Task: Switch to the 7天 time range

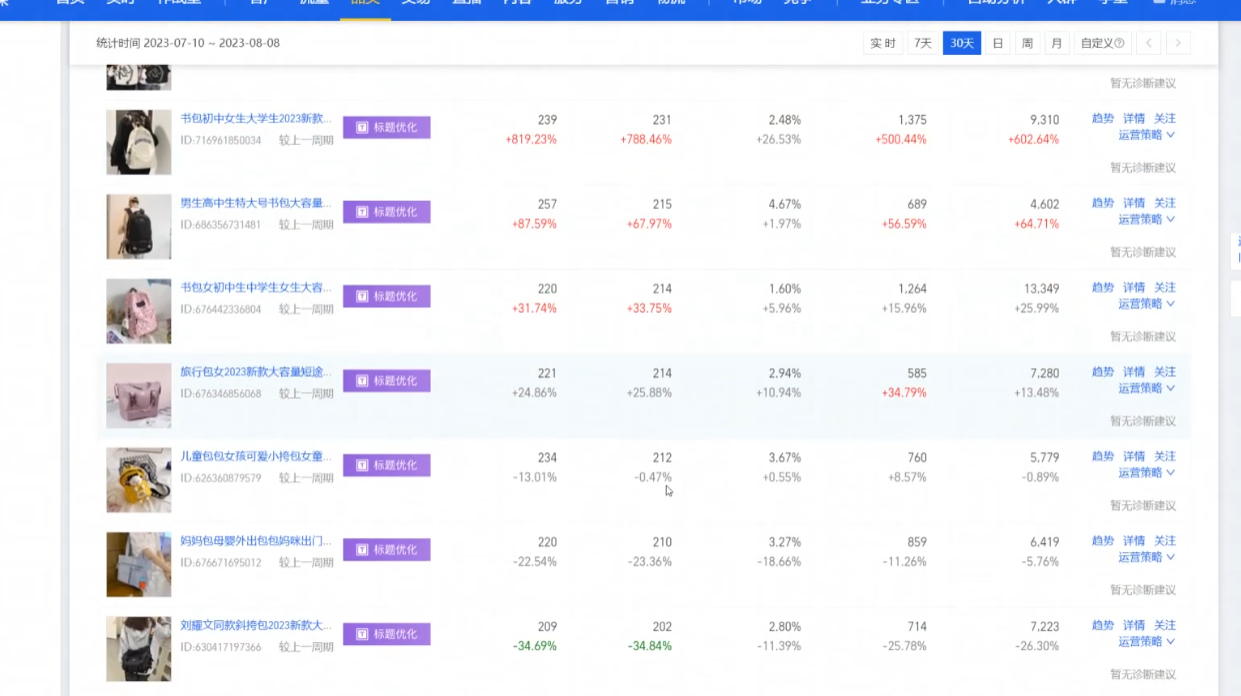Action: [923, 43]
